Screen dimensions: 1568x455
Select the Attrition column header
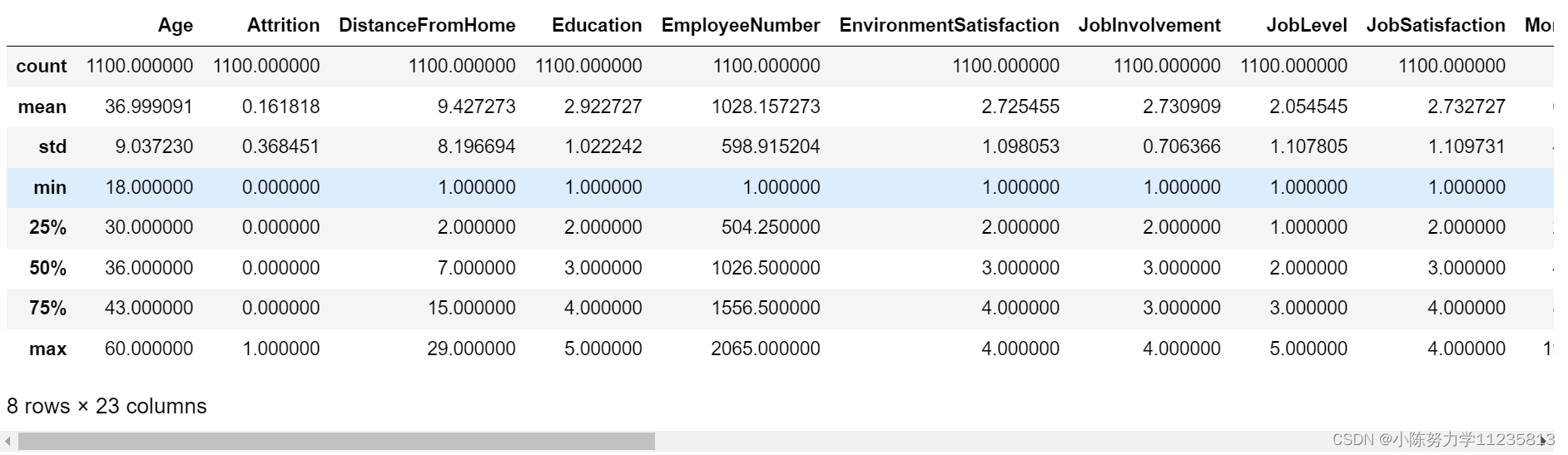pyautogui.click(x=283, y=26)
